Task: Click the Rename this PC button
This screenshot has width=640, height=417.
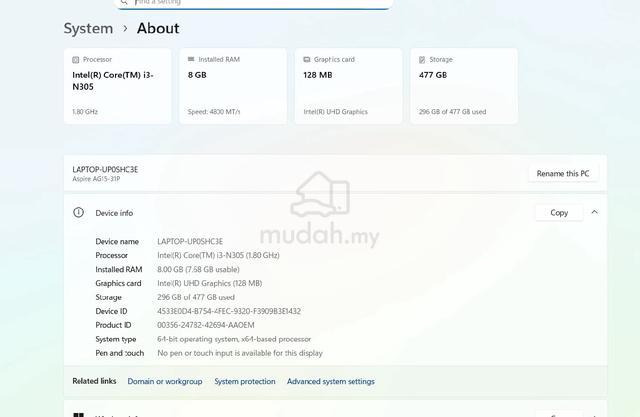Action: point(563,173)
